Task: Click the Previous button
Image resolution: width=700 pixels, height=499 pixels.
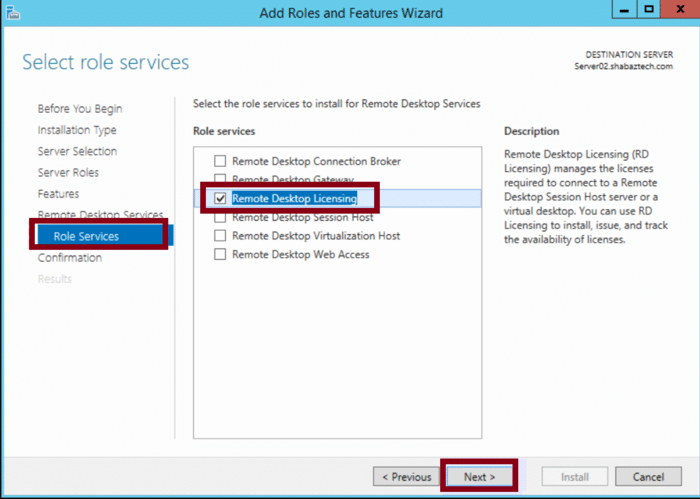Action: (x=406, y=477)
